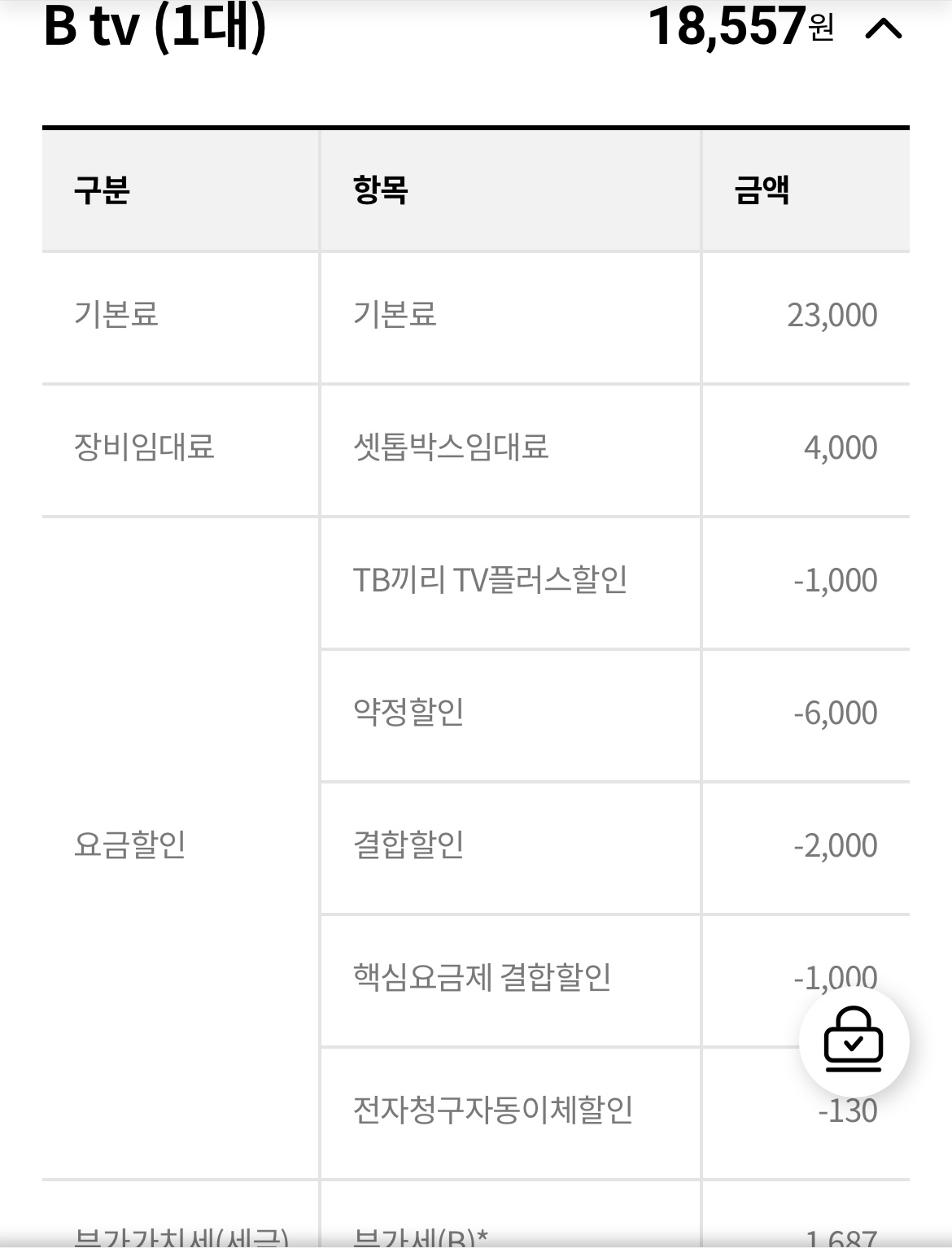Select the 금액 column header
The width and height of the screenshot is (952, 1248).
[762, 190]
